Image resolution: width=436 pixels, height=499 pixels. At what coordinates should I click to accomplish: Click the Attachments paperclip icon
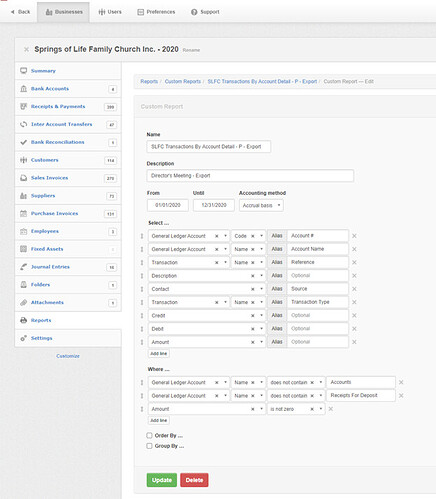[x=23, y=302]
